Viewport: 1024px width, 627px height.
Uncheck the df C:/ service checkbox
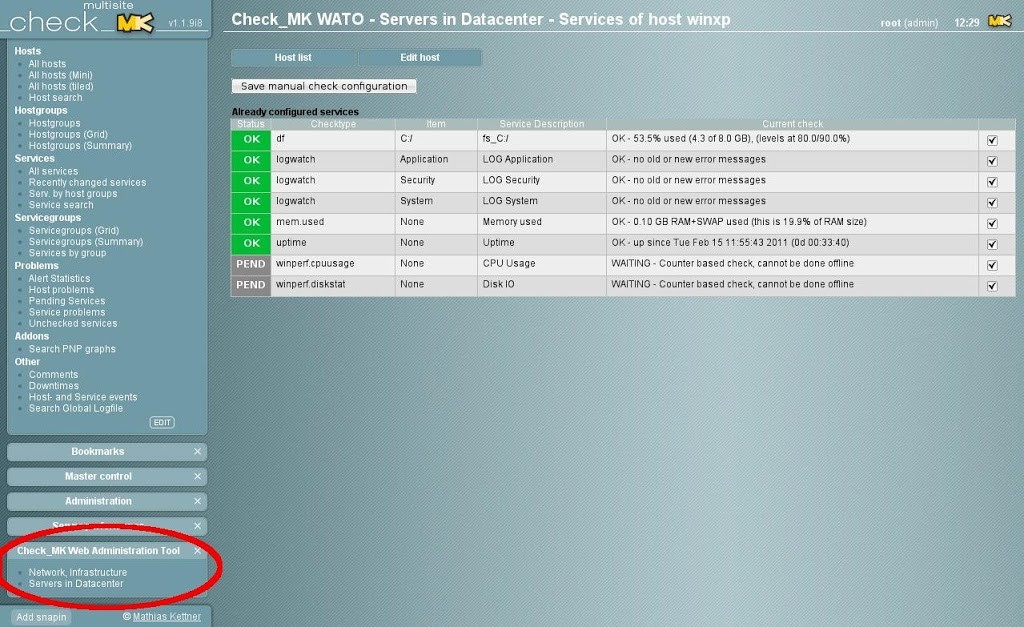(x=992, y=140)
